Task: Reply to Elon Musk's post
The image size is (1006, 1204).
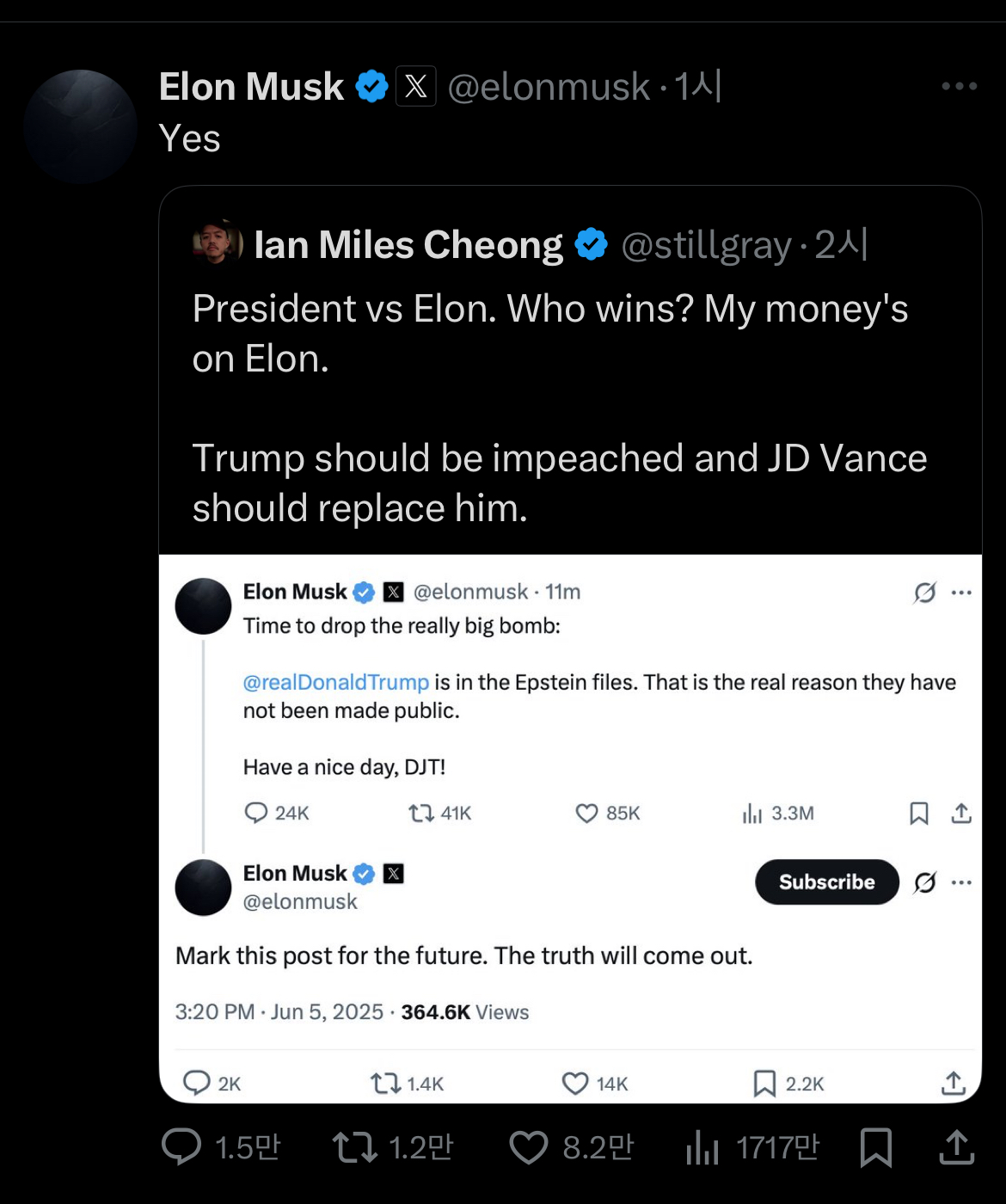Action: pyautogui.click(x=181, y=1147)
